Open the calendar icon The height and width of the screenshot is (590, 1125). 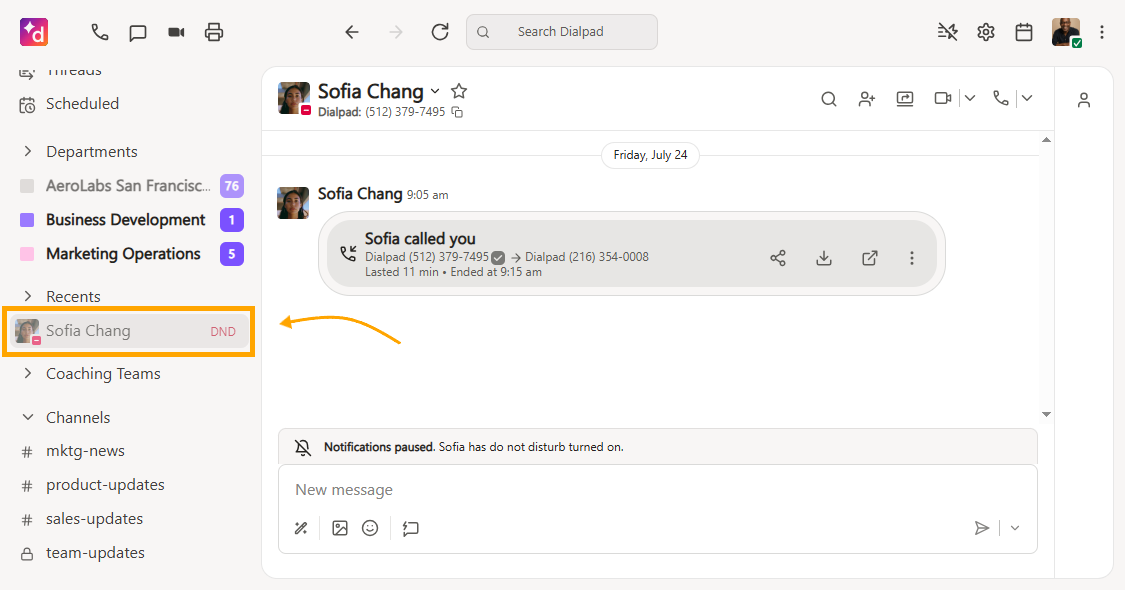pos(1024,32)
